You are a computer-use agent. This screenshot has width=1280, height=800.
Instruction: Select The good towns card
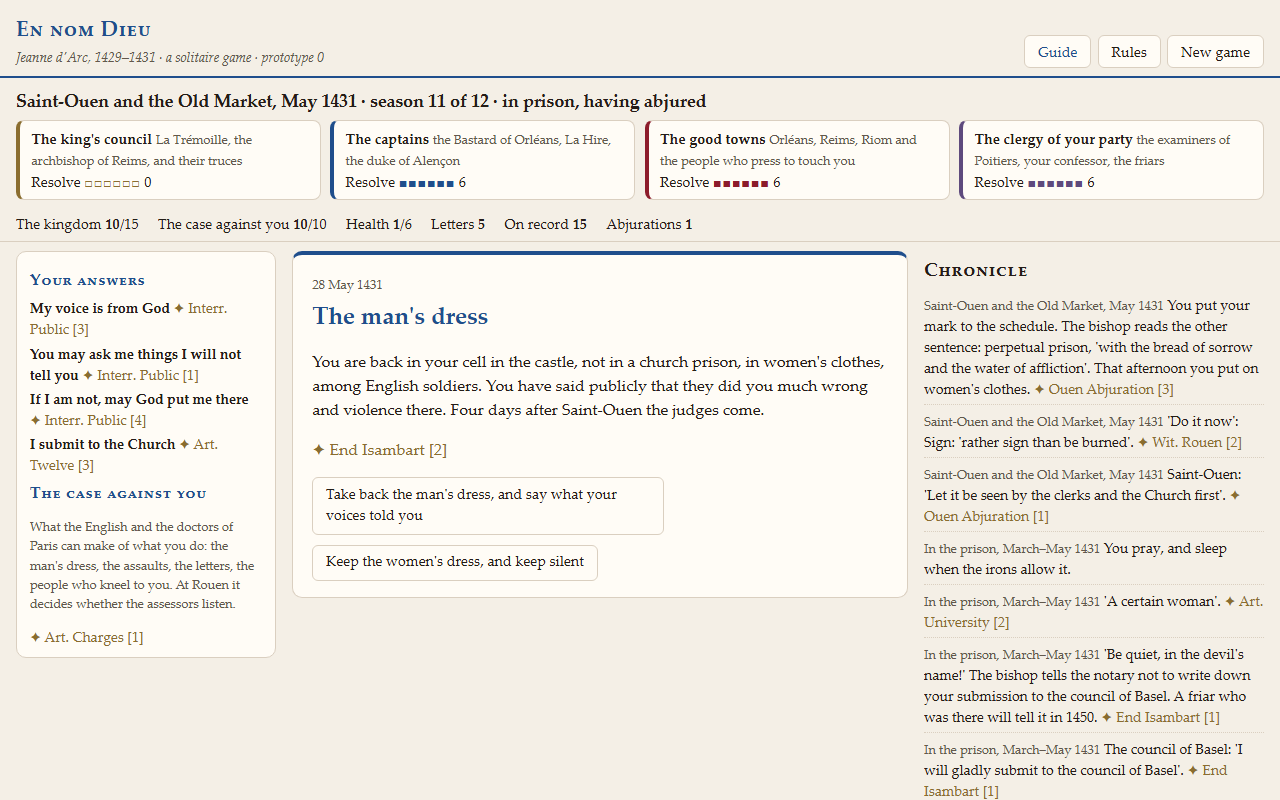(x=797, y=161)
